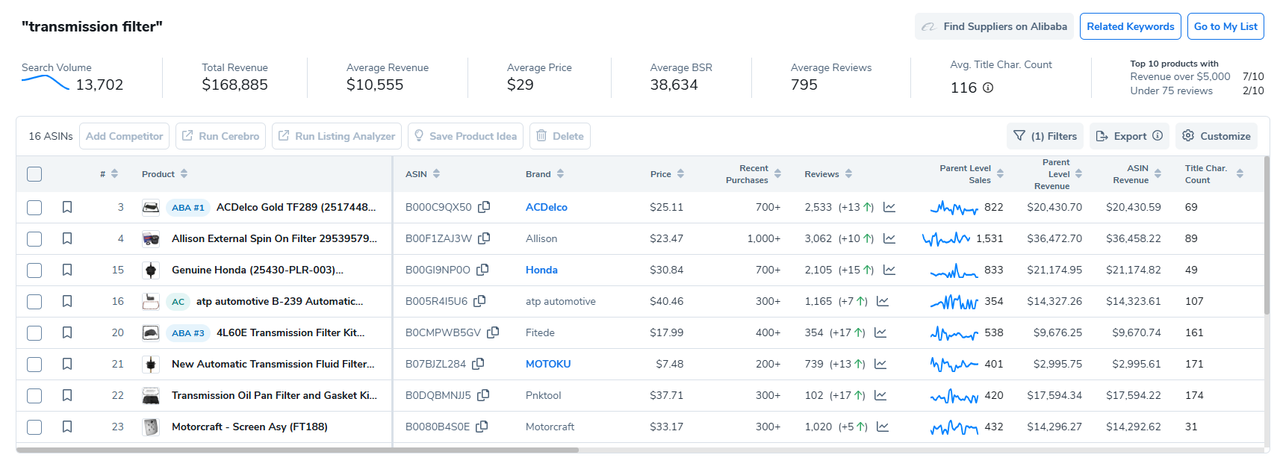Click the Save Product Idea button
Screen dimensions: 1280x467
[x=465, y=136]
